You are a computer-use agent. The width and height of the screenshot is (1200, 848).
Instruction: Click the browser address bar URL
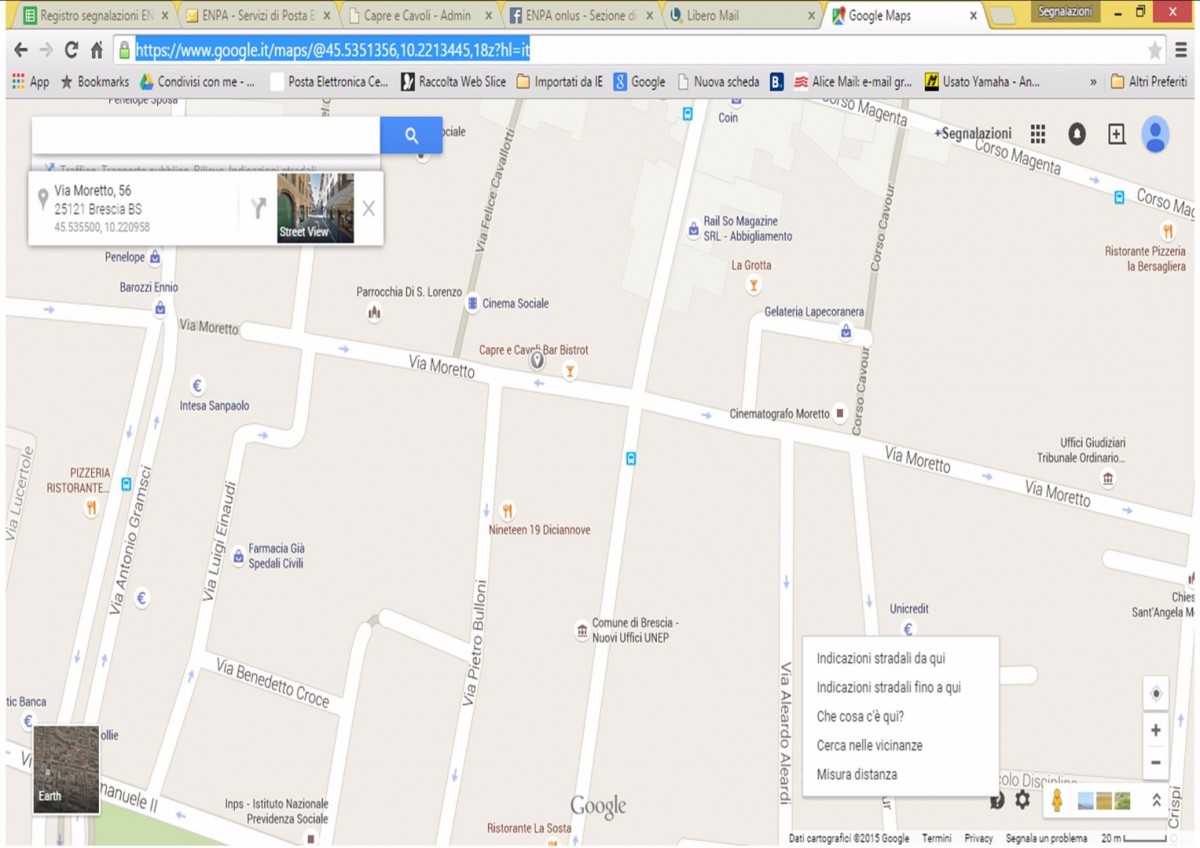[332, 50]
